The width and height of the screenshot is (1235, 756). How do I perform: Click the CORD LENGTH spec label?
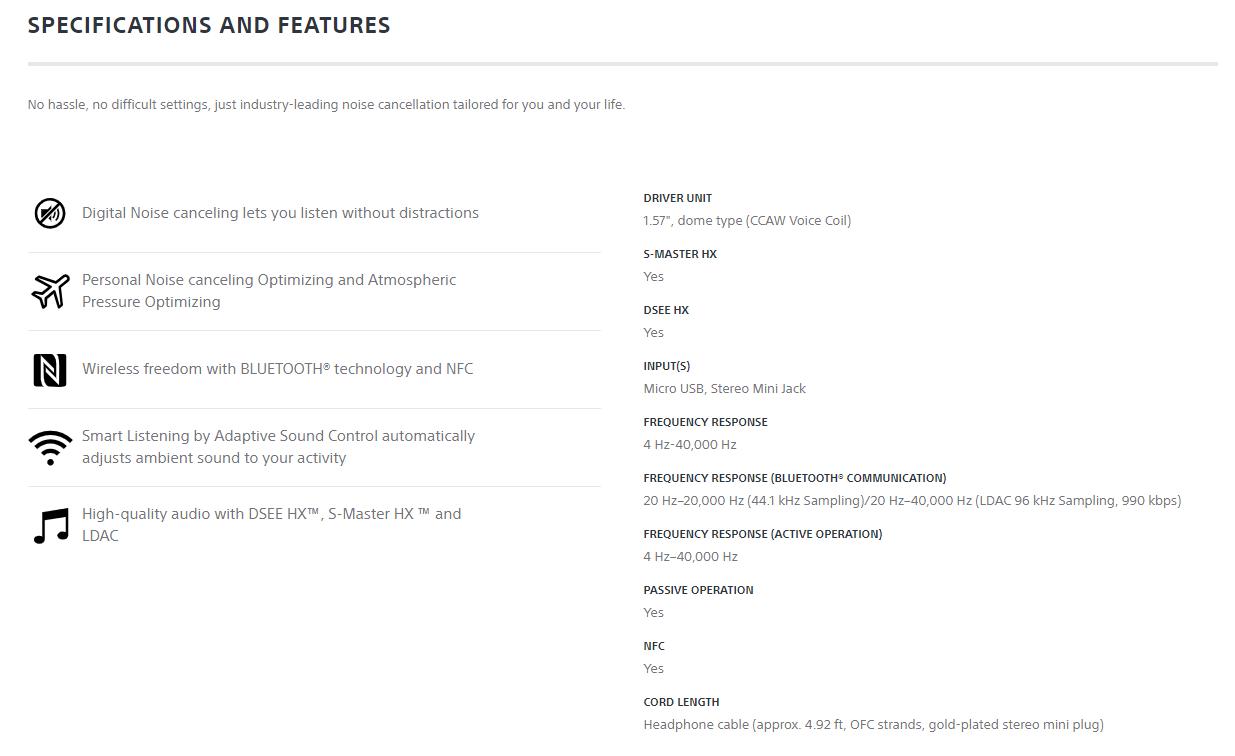[681, 702]
